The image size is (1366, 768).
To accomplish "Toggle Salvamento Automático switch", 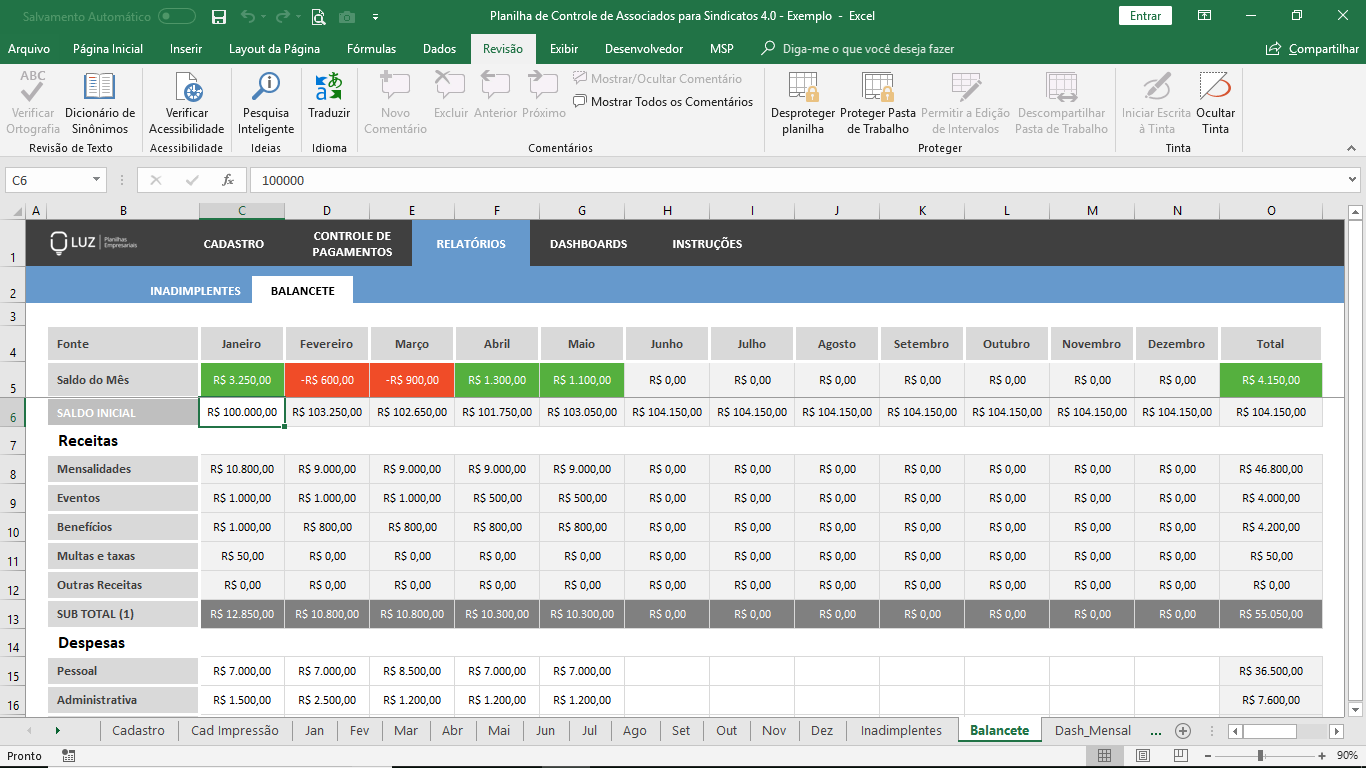I will 177,16.
